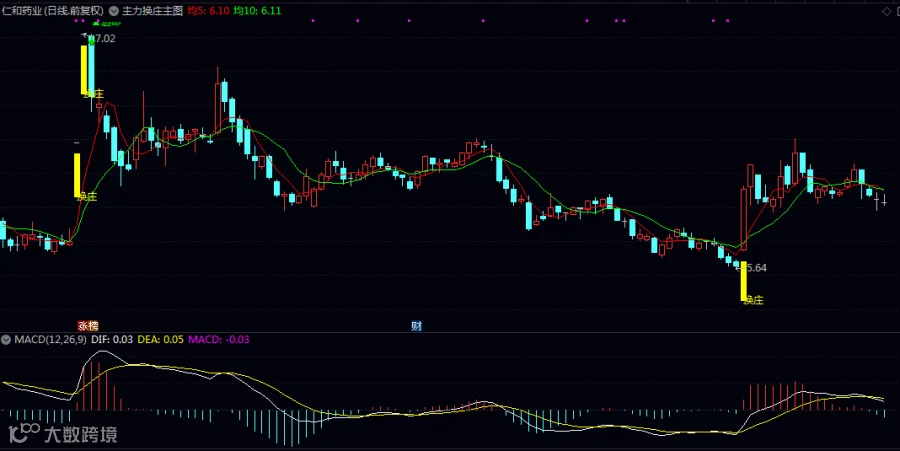Click the DIF: 0.03 value label
Screen dimensions: 900x451
(x=112, y=340)
